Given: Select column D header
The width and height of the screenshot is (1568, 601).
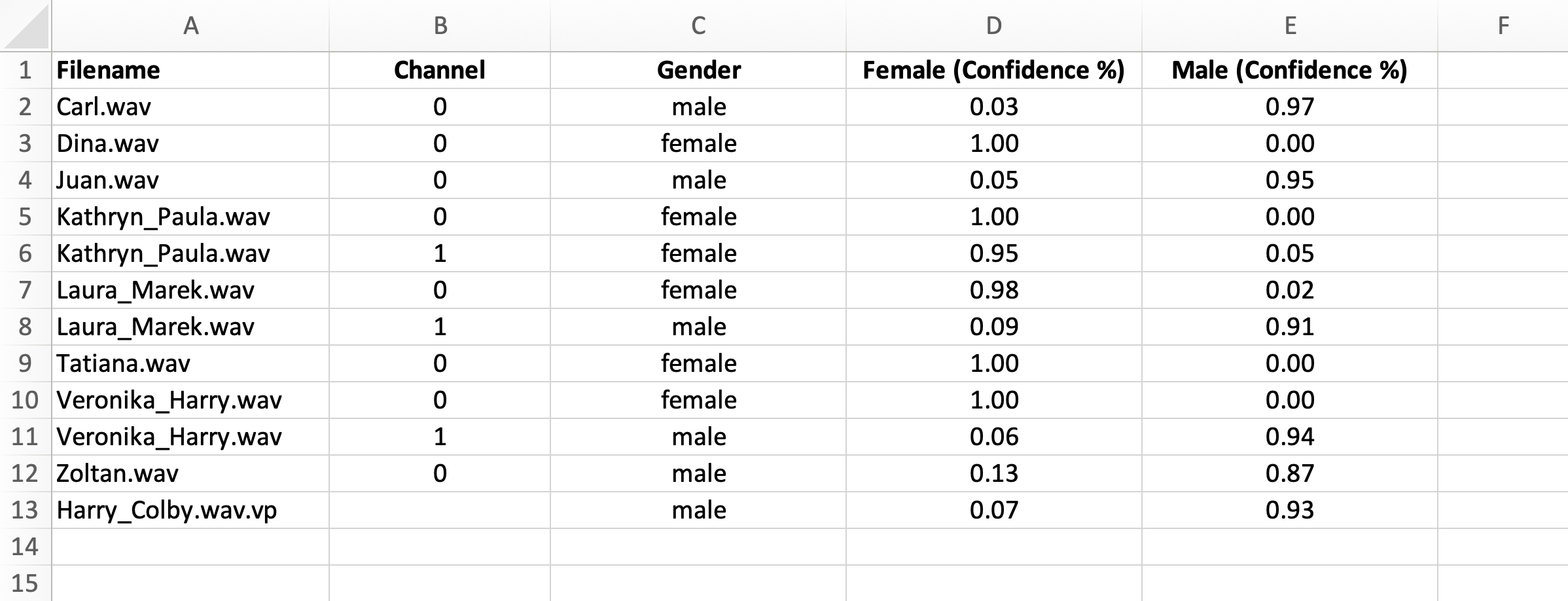Looking at the screenshot, I should (x=994, y=26).
